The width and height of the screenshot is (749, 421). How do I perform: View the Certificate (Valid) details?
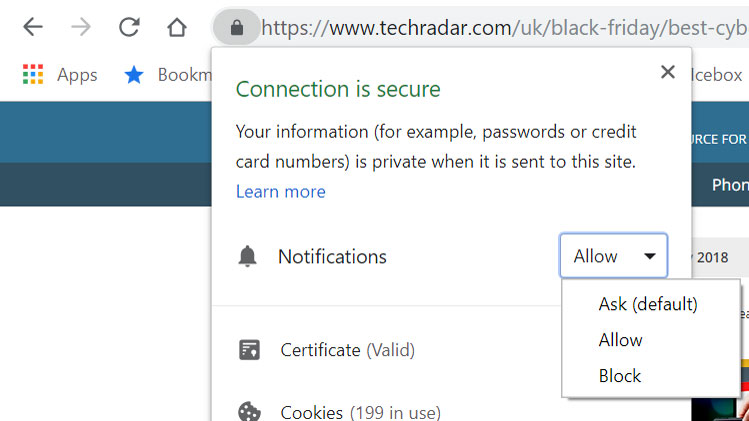coord(347,350)
